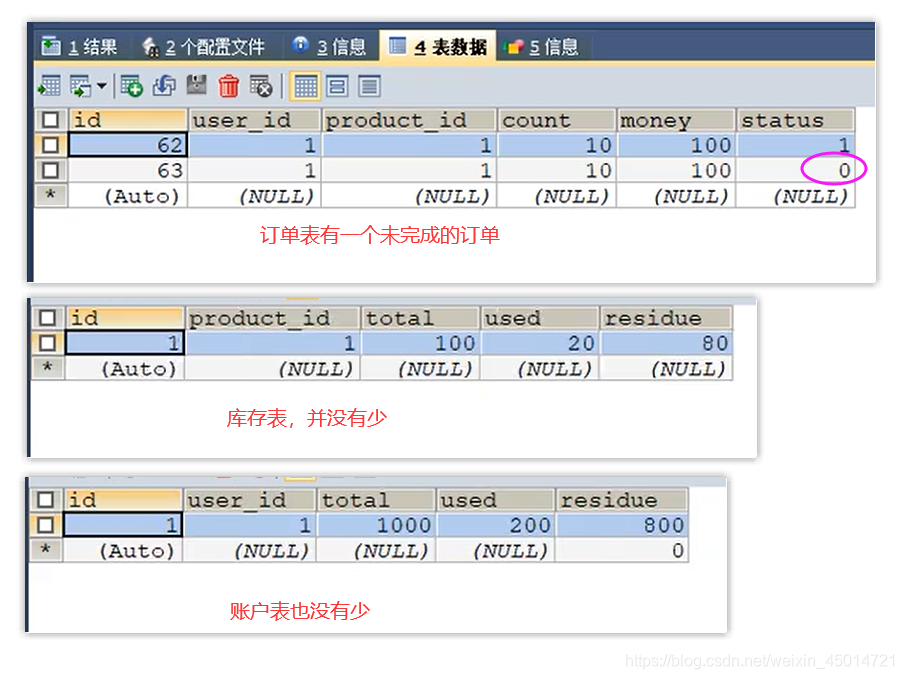Image resolution: width=904 pixels, height=679 pixels.
Task: Click the residue cell showing 0 in the account table's new row
Action: coord(622,550)
